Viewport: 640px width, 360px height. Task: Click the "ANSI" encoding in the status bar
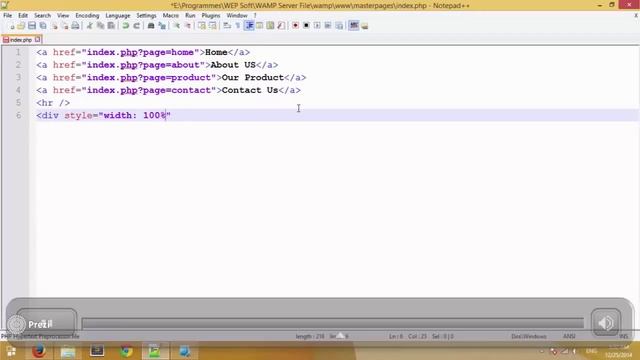click(x=569, y=336)
